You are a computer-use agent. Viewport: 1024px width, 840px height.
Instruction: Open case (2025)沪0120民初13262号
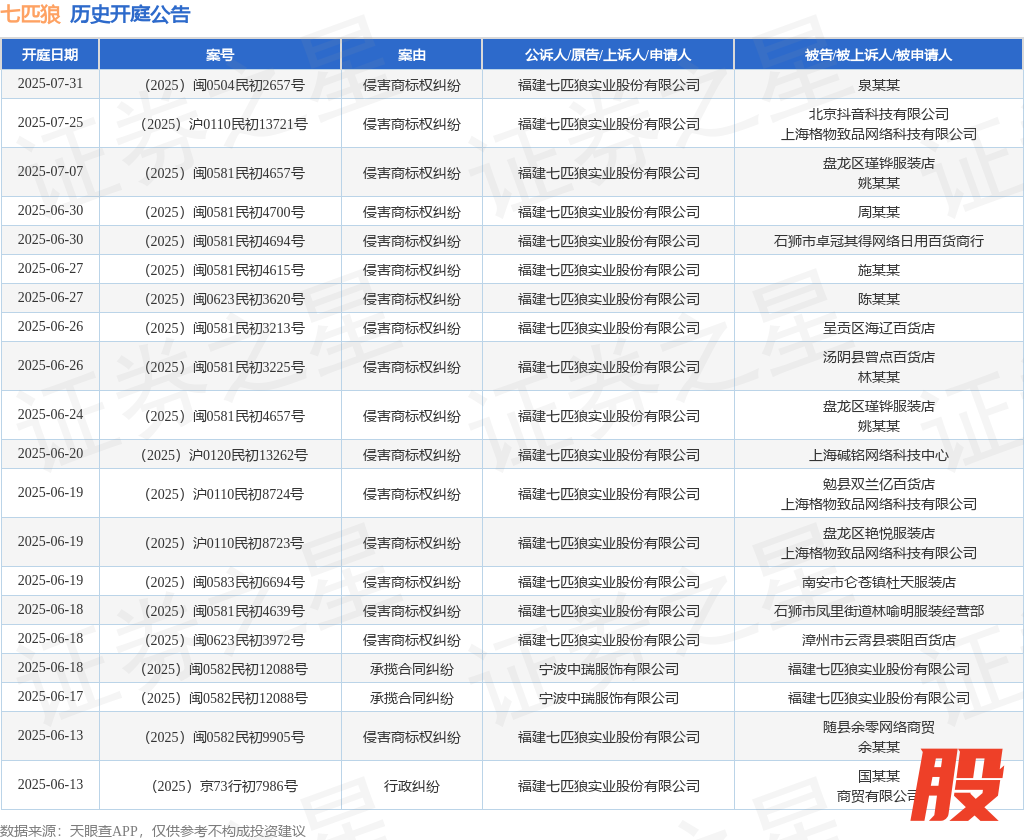[x=220, y=455]
